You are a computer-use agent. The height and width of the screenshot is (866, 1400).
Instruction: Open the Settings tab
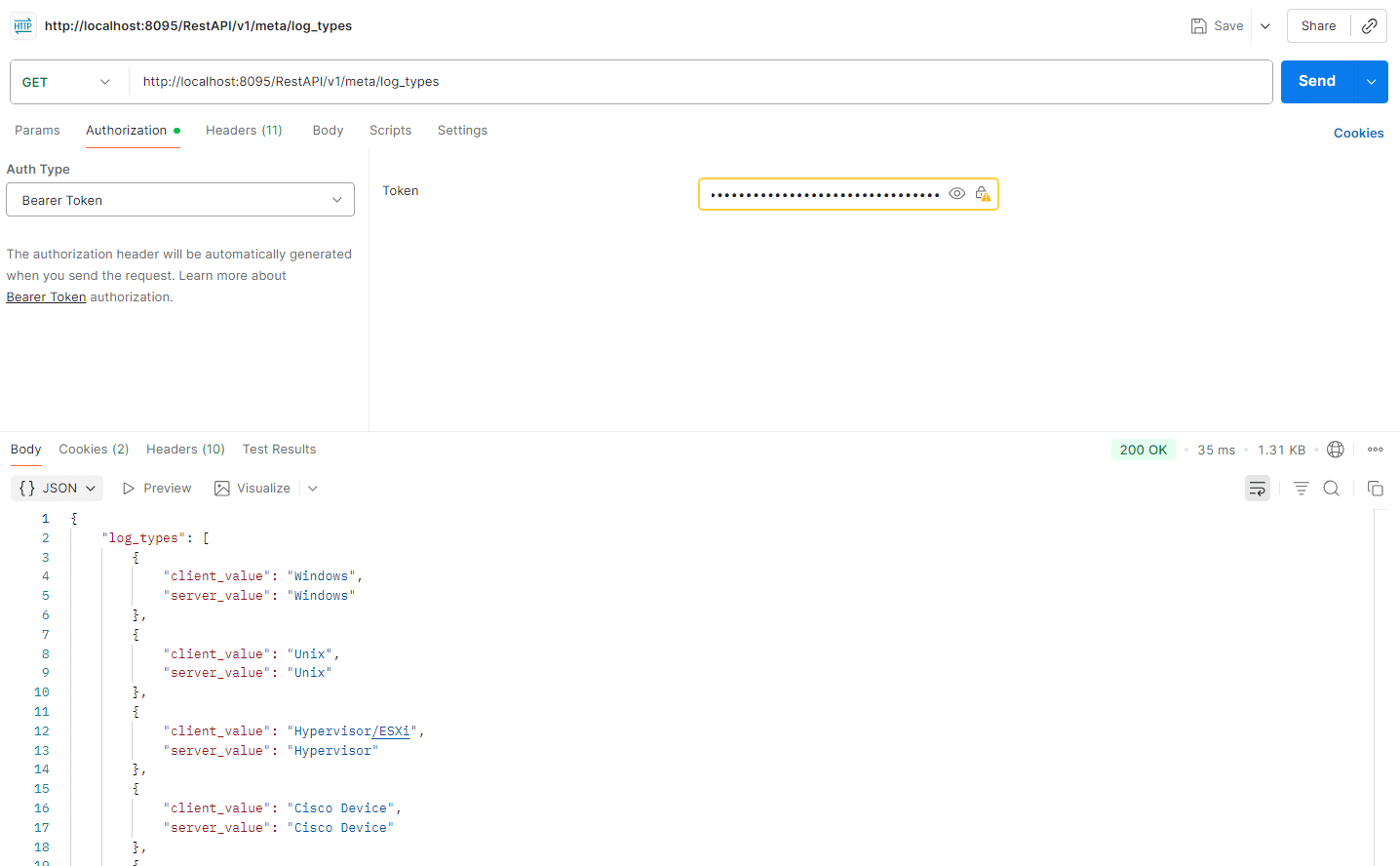(462, 131)
